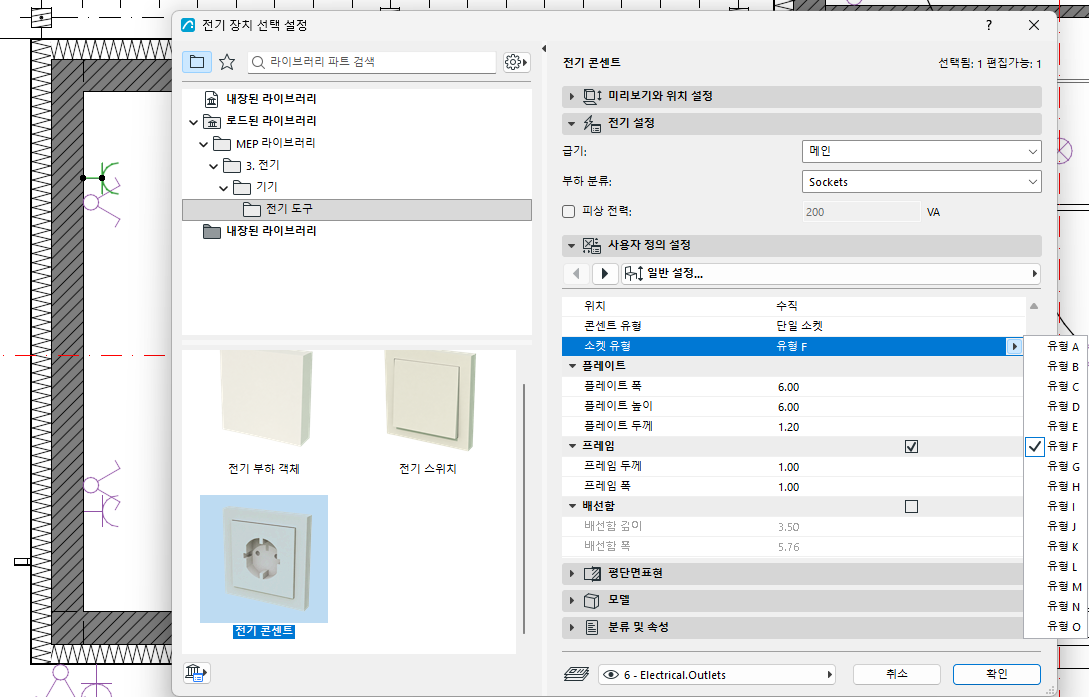Collapse the 플레이트 parameter group
Image resolution: width=1089 pixels, height=697 pixels.
click(x=572, y=366)
